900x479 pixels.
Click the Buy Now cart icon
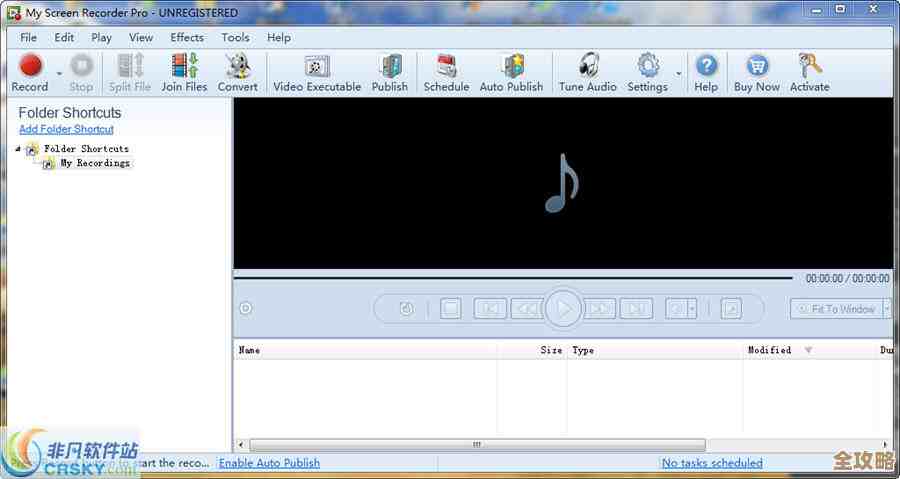click(x=757, y=67)
